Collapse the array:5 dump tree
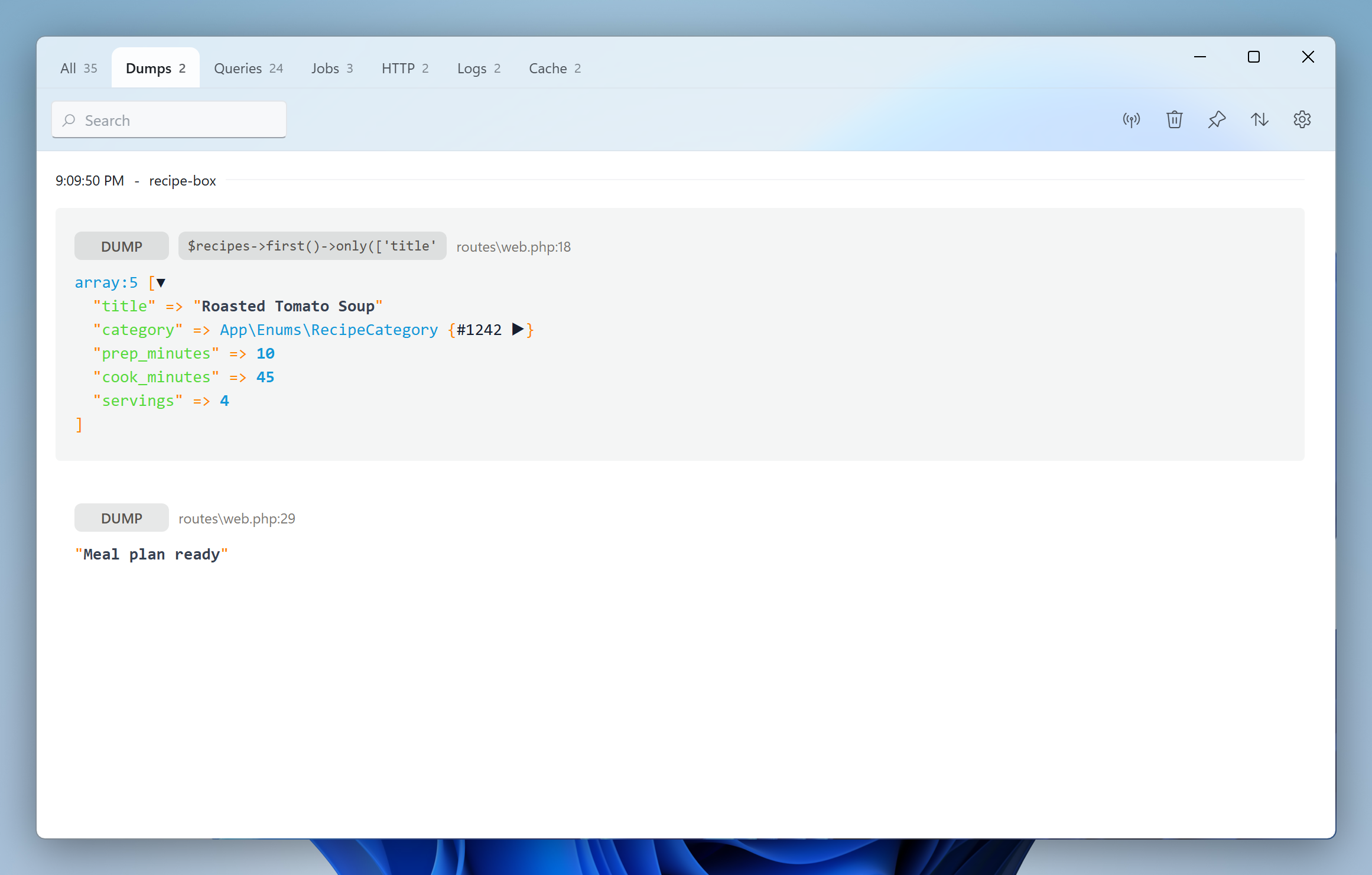 161,283
